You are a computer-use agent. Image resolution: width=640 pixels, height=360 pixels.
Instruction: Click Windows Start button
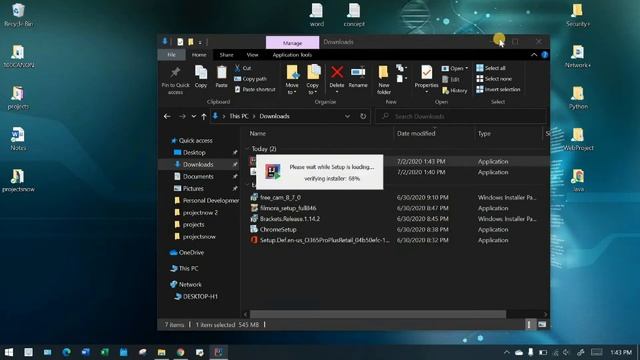(9, 352)
